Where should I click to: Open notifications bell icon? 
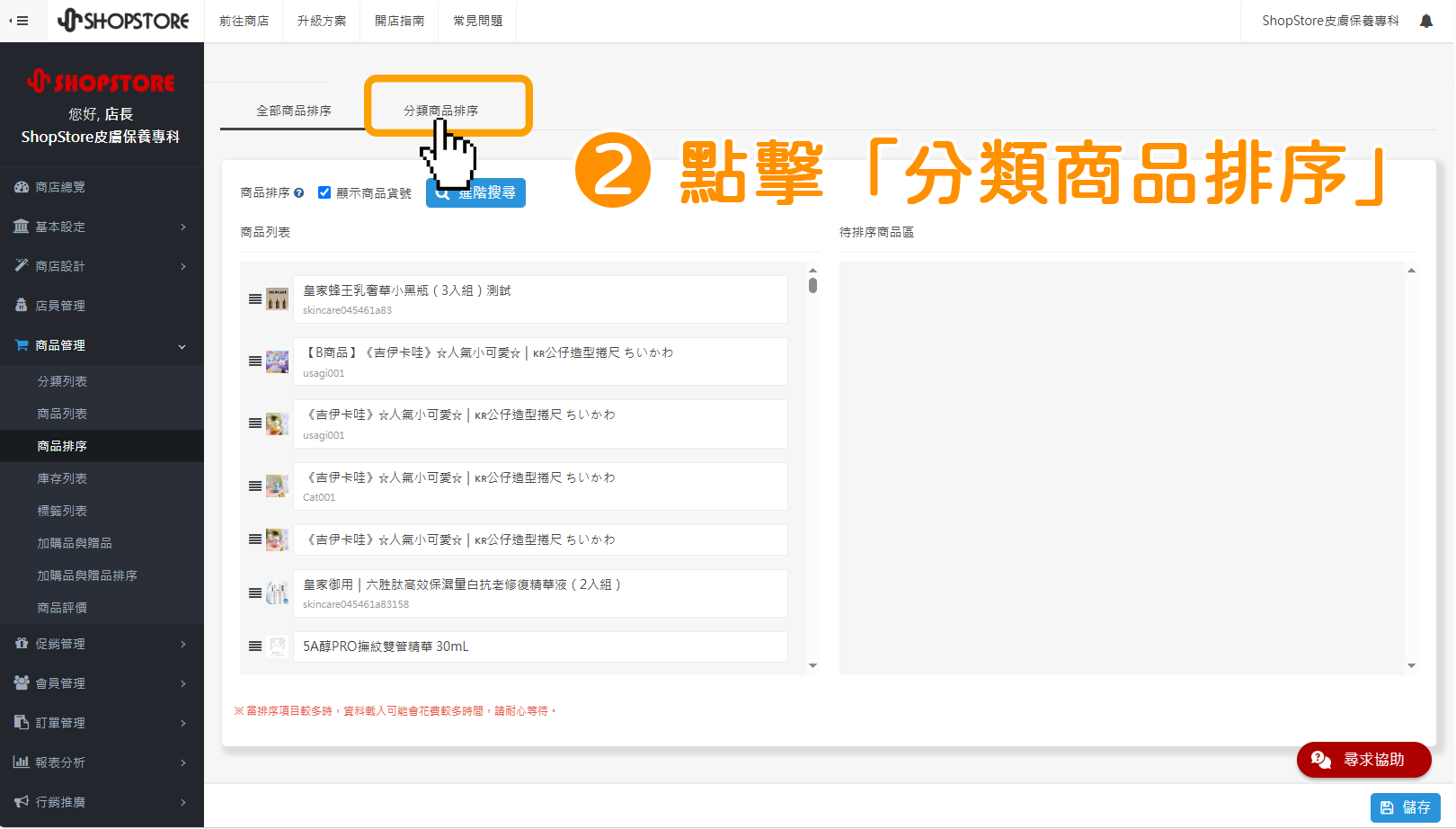1426,21
